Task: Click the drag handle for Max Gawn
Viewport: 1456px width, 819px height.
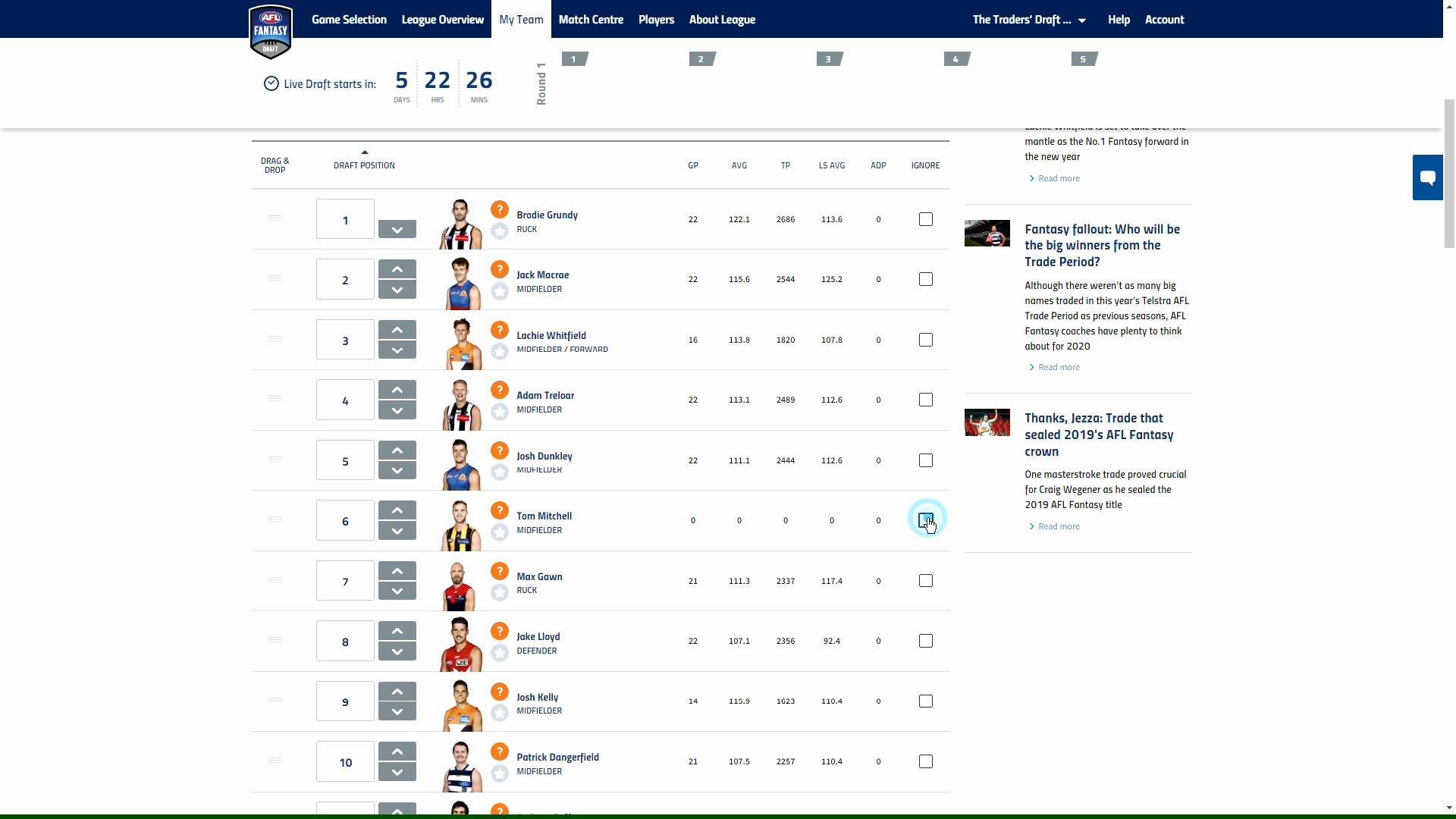Action: coord(275,580)
